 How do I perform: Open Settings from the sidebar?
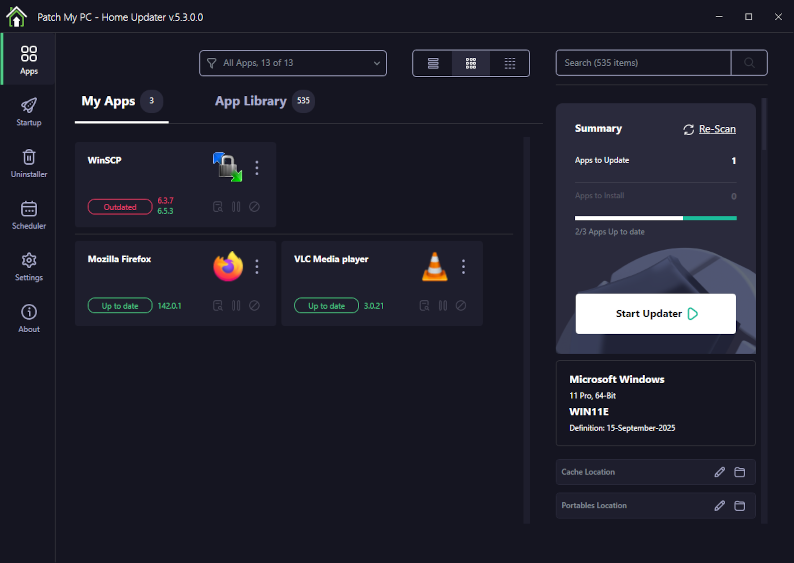[x=29, y=266]
